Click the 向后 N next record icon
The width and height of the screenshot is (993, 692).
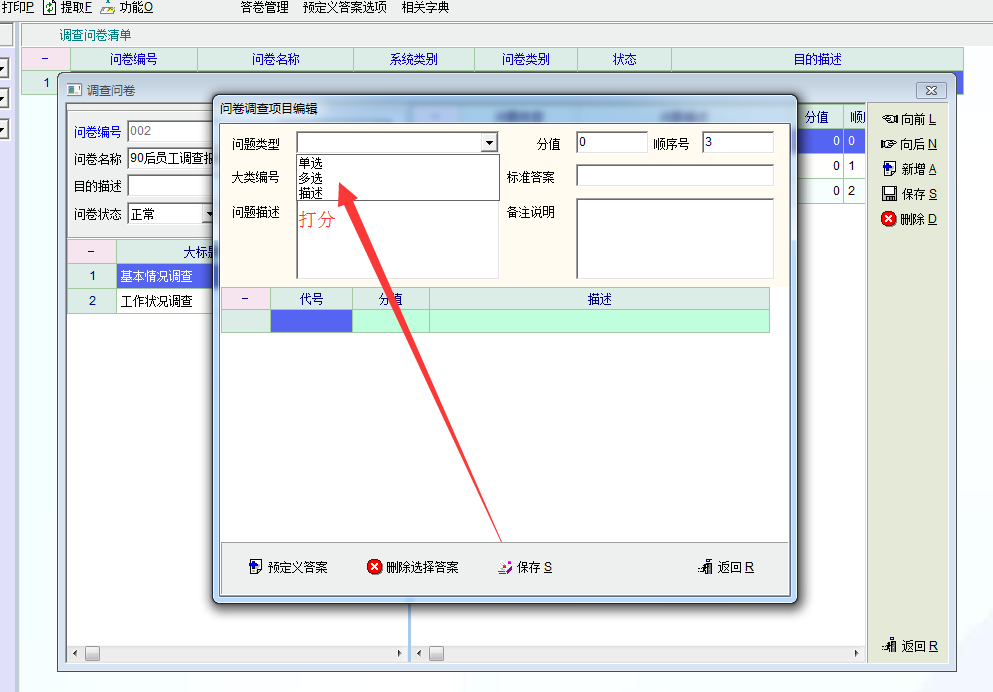[x=889, y=144]
